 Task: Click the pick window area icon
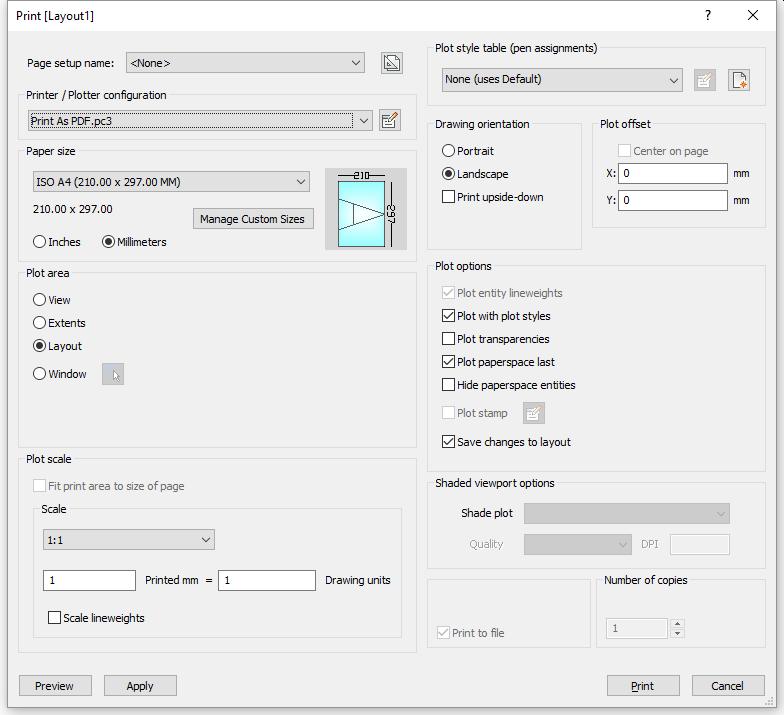click(113, 375)
